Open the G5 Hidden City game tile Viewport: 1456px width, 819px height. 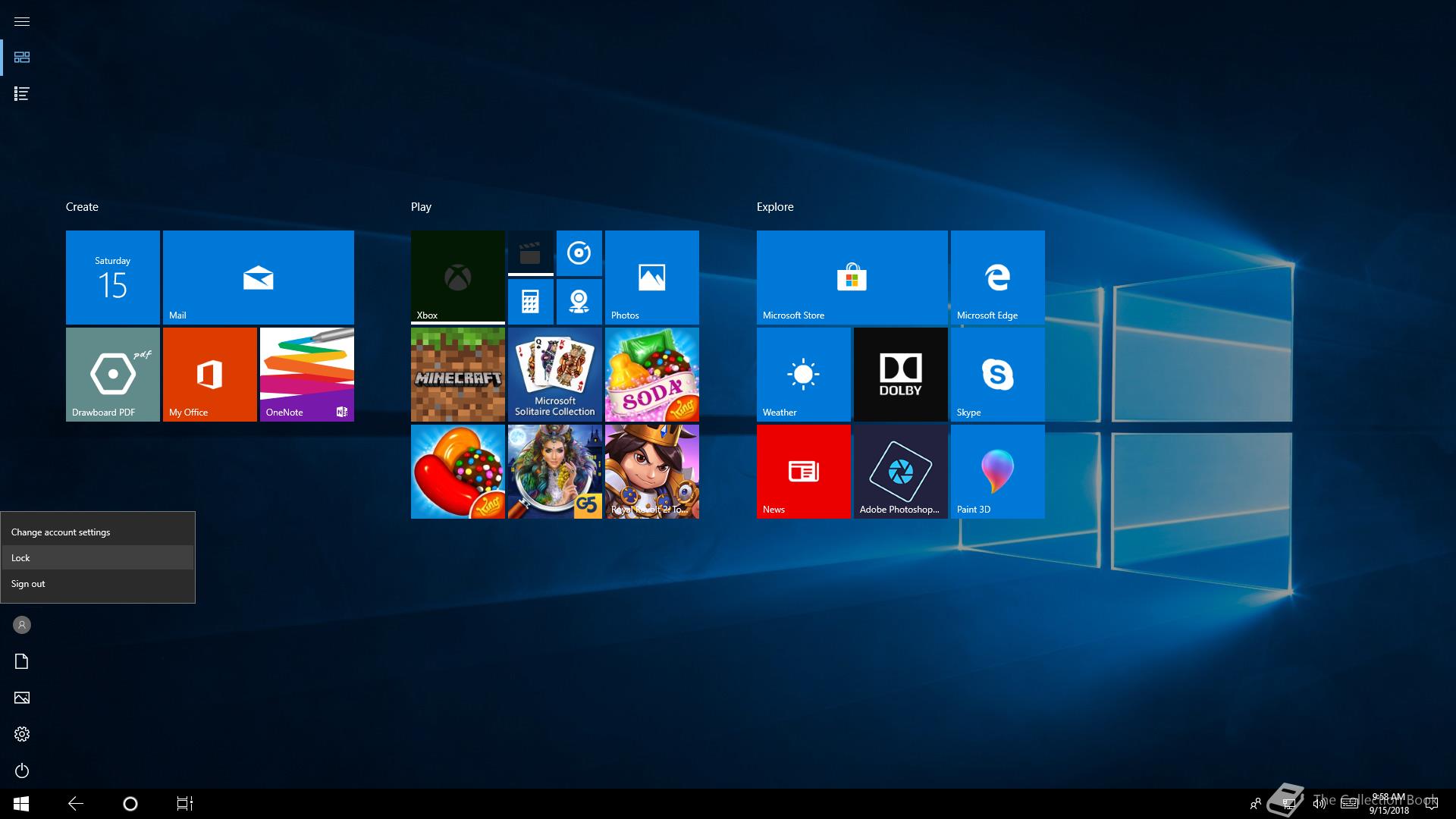tap(555, 472)
